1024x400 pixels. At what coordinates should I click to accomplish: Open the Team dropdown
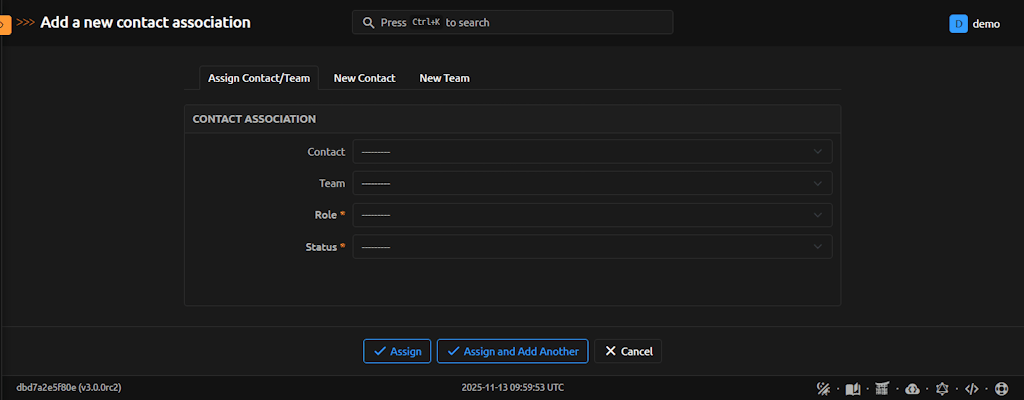click(x=592, y=184)
